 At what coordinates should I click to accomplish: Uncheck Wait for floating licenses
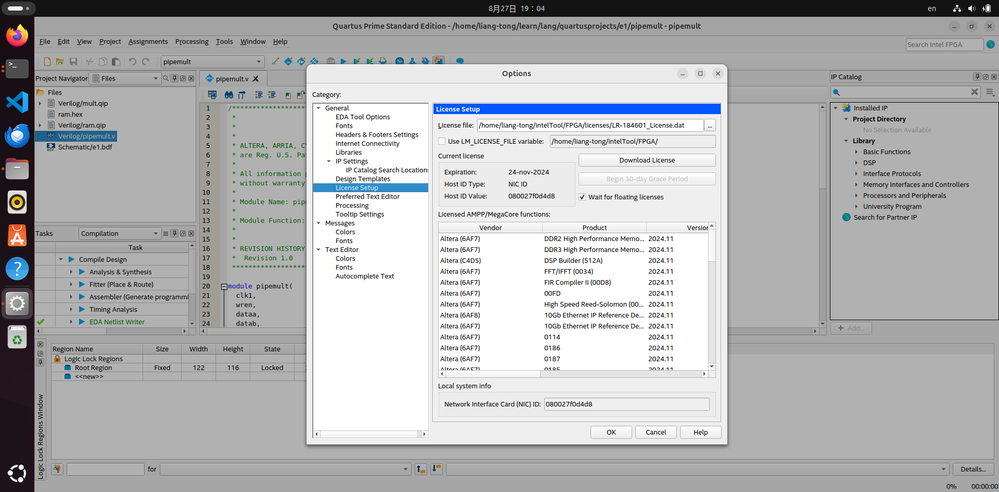click(583, 197)
